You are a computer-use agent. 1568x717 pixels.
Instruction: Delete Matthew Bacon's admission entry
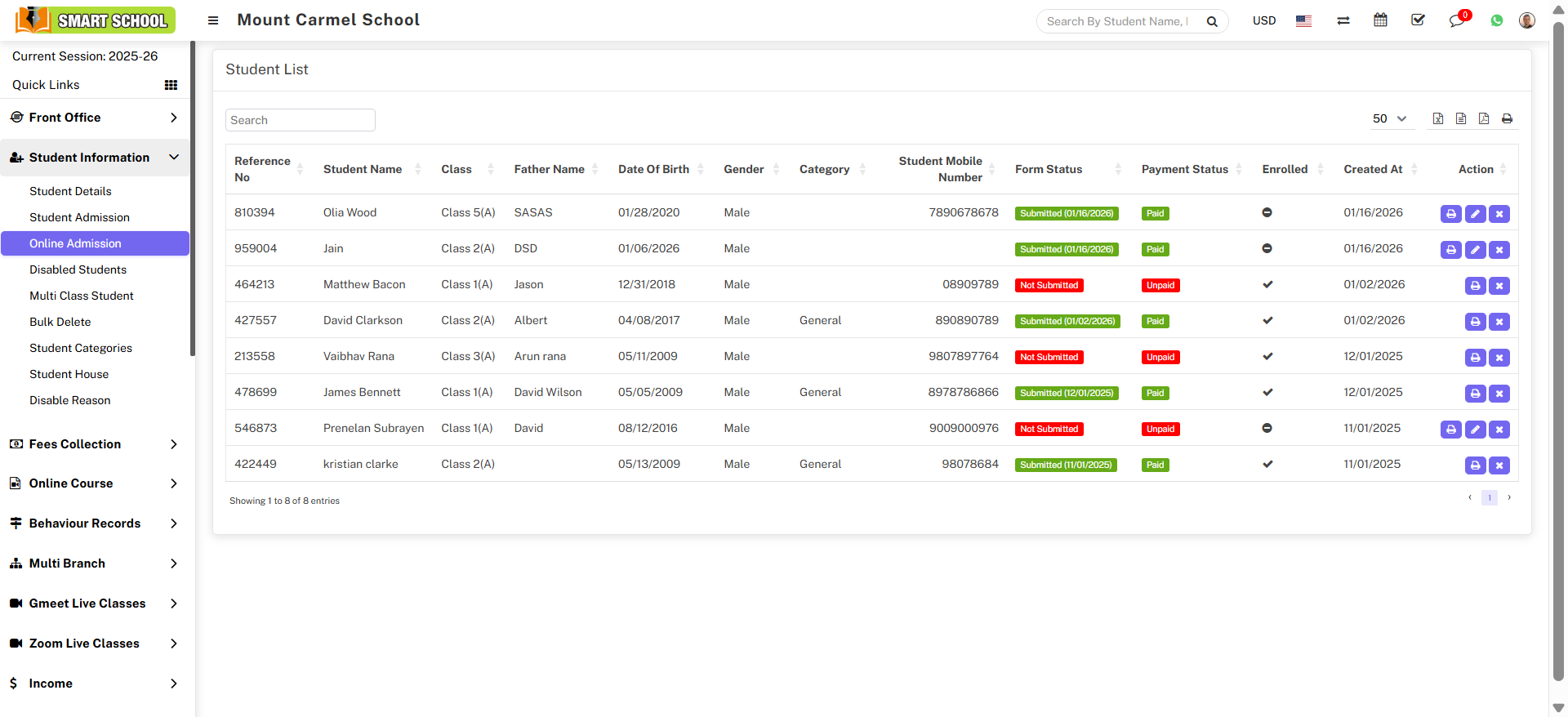tap(1499, 286)
